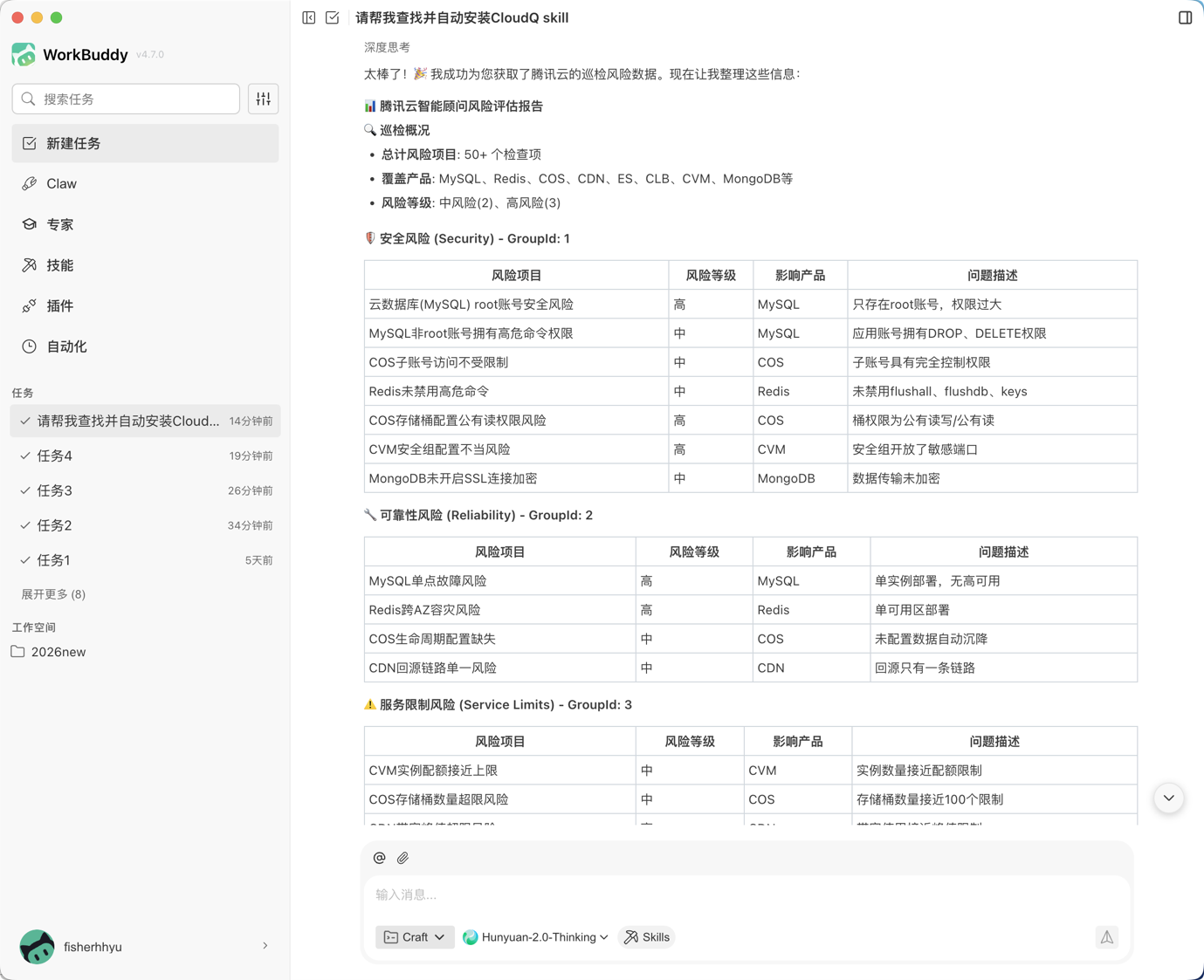The width and height of the screenshot is (1204, 980).
Task: Open the Hunyuan-2.0-Thinking model dropdown
Action: [536, 937]
